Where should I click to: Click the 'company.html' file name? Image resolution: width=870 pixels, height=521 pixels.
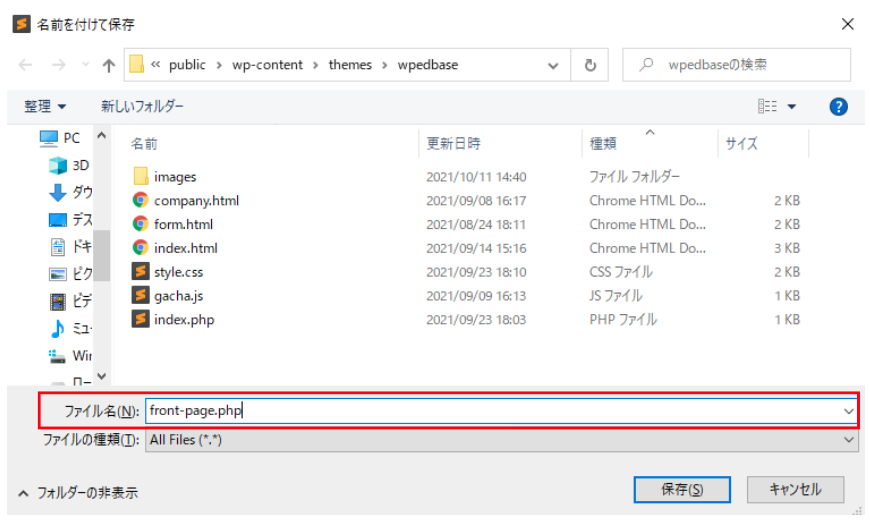coord(196,200)
